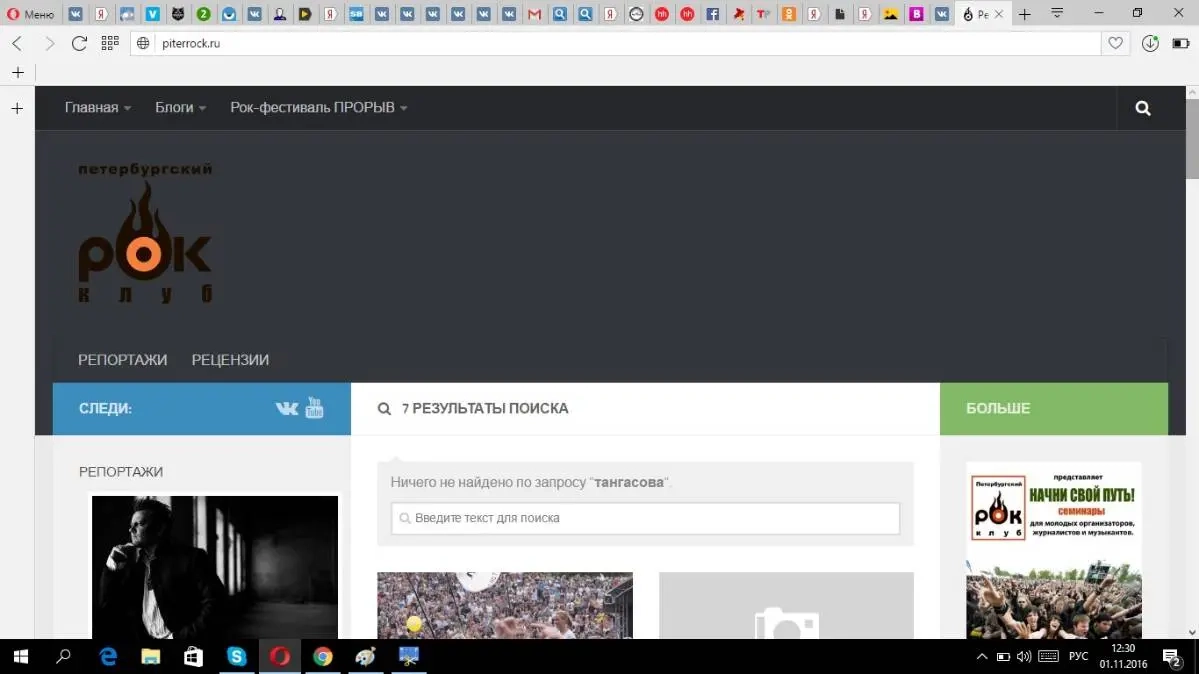Expand the Блоги dropdown menu
1199x674 pixels.
click(x=180, y=108)
